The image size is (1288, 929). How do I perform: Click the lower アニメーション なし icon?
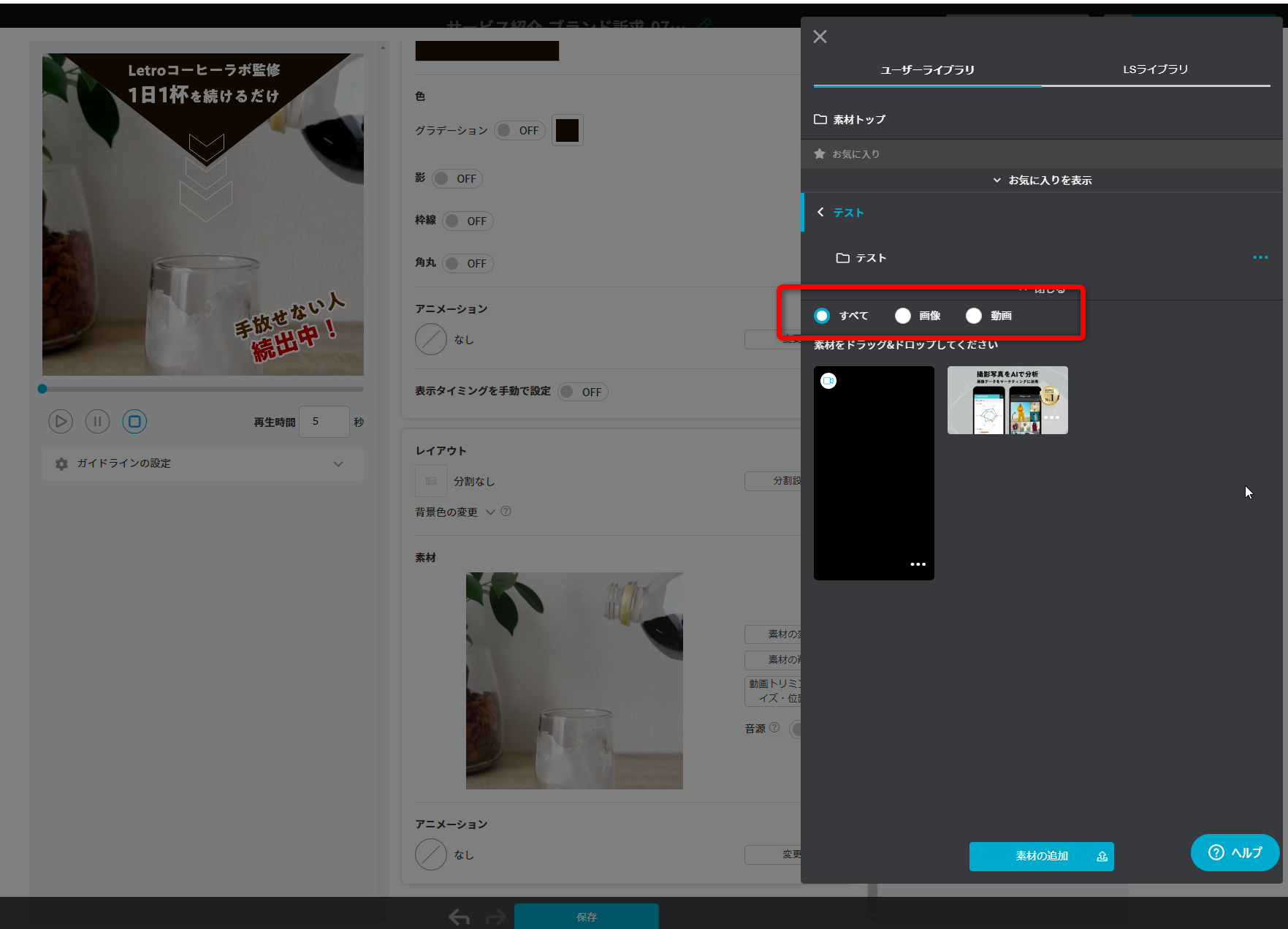431,854
